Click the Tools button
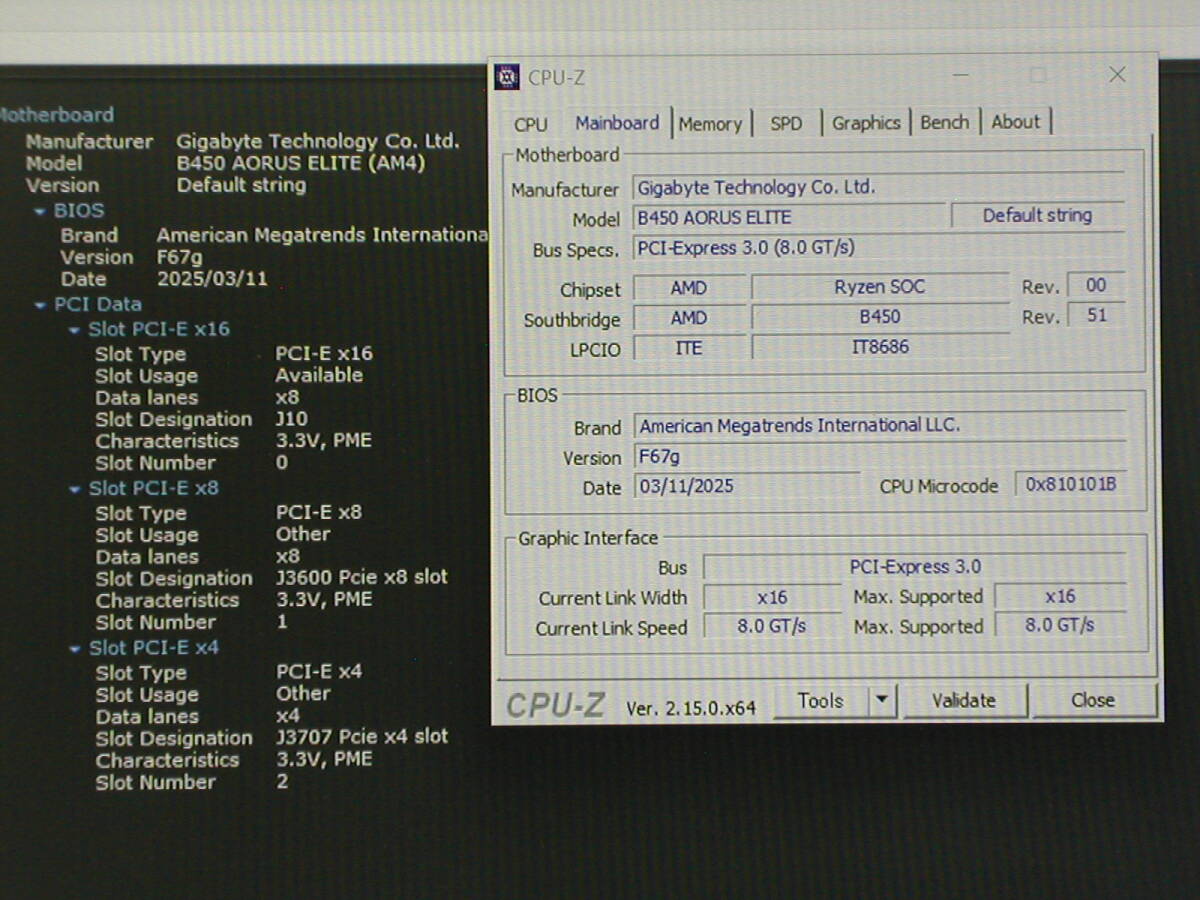 [x=821, y=701]
